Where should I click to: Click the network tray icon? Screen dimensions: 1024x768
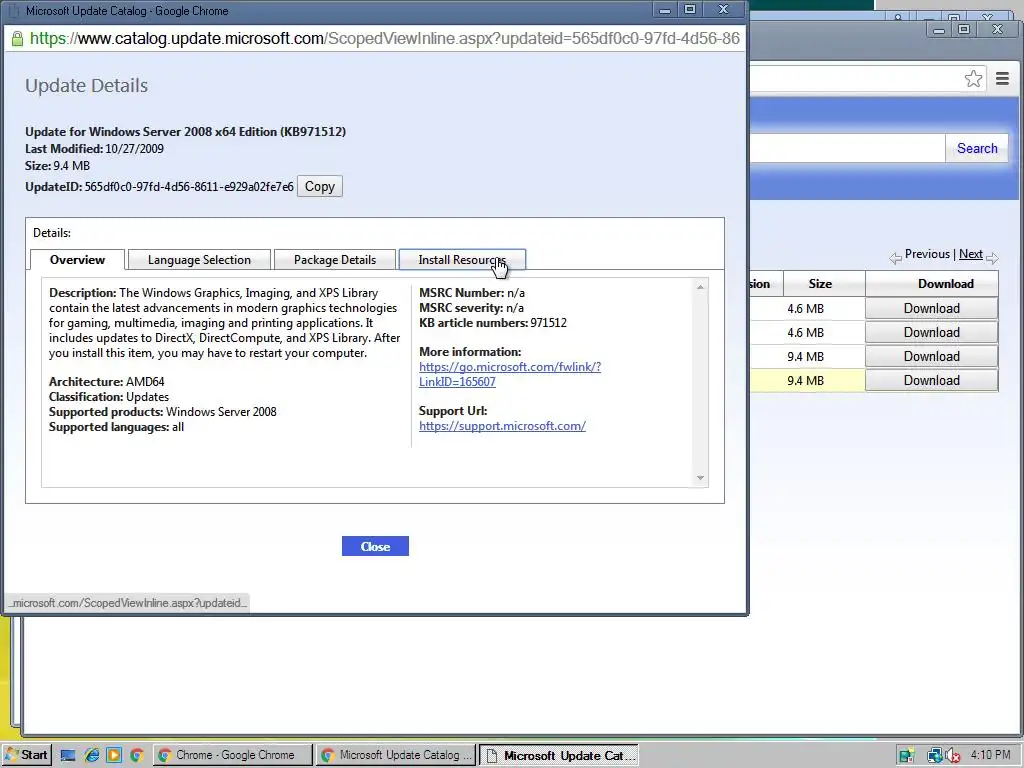tap(935, 756)
